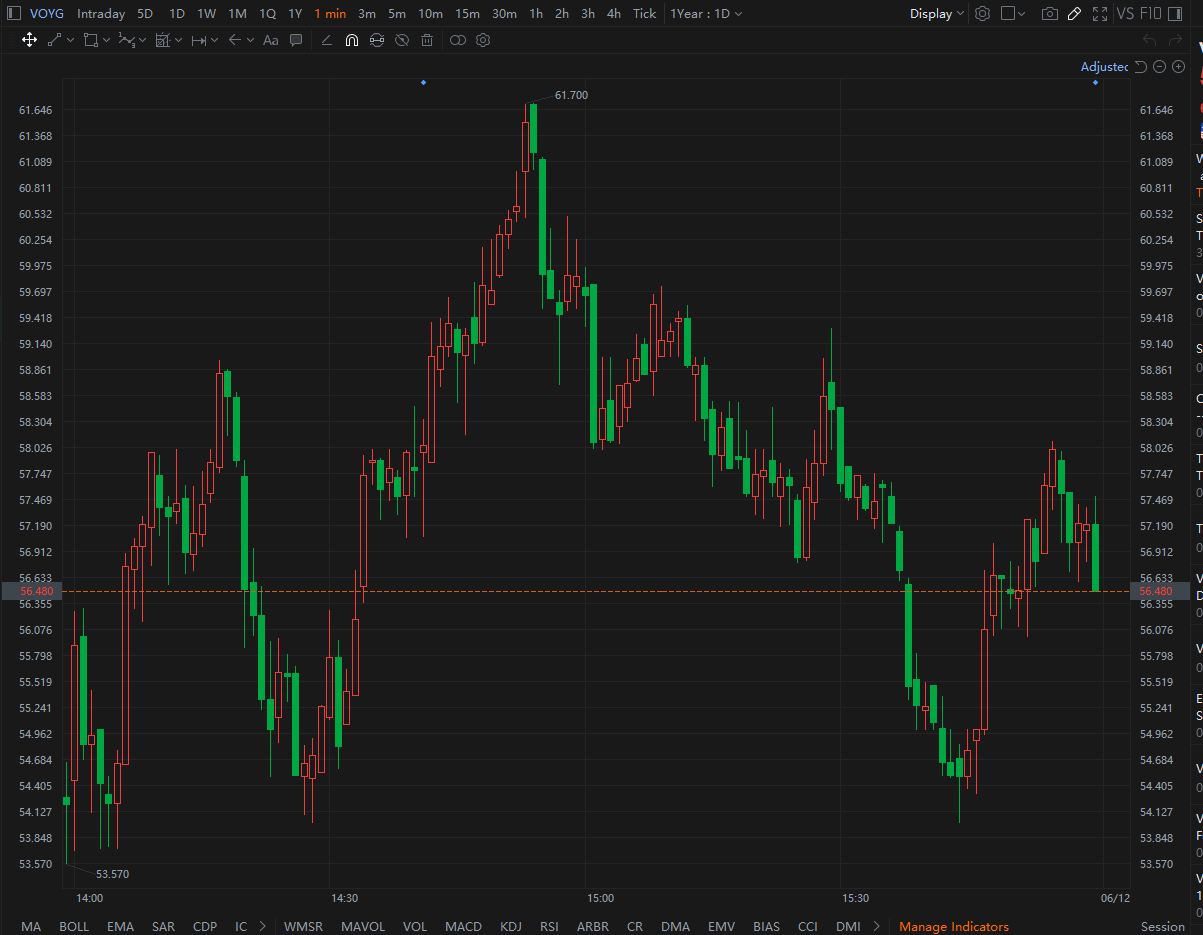Open chart settings gear beside Display

(x=982, y=14)
